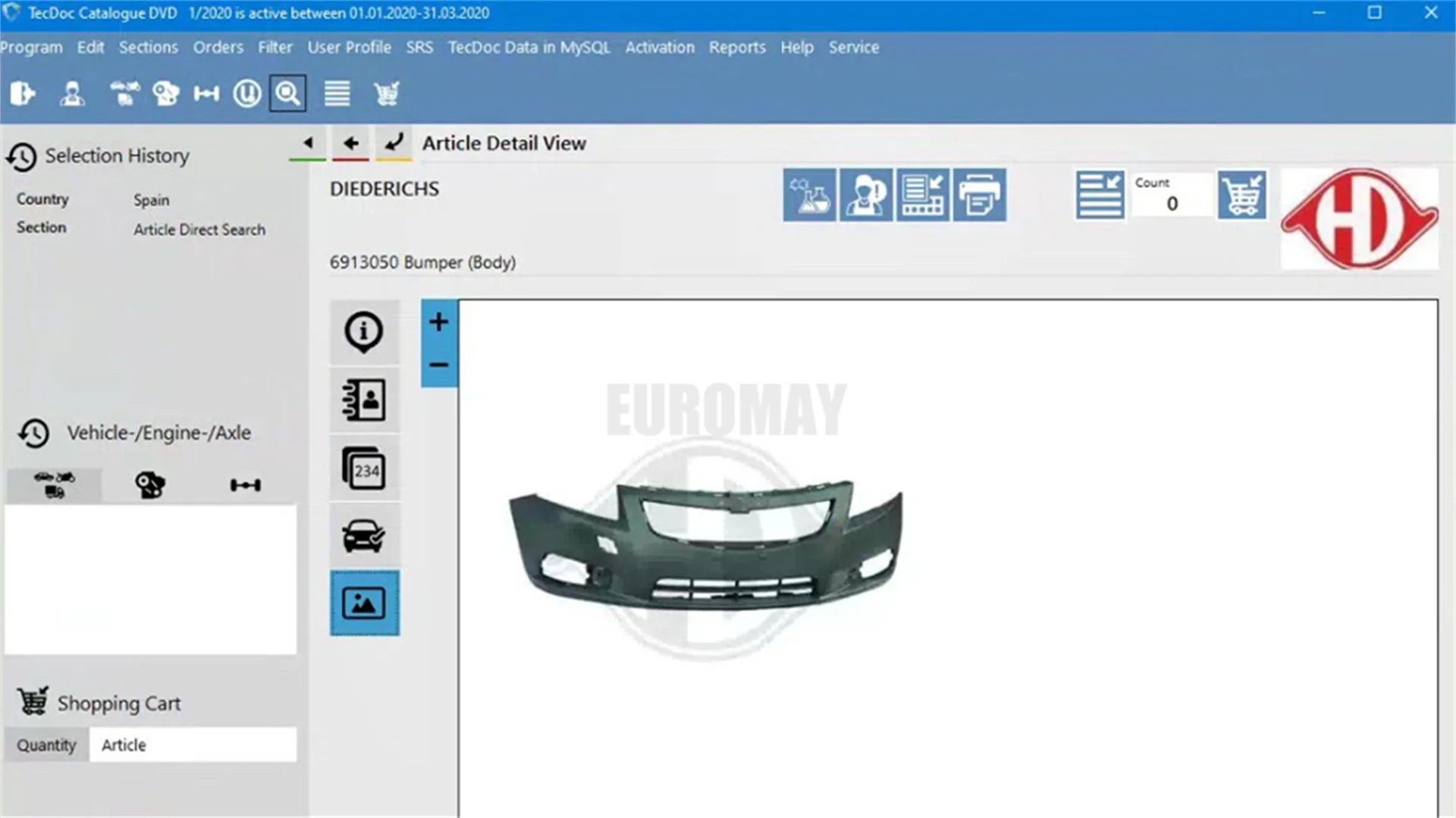The image size is (1456, 818).
Task: Open the list view toolbar icon
Action: tap(337, 94)
